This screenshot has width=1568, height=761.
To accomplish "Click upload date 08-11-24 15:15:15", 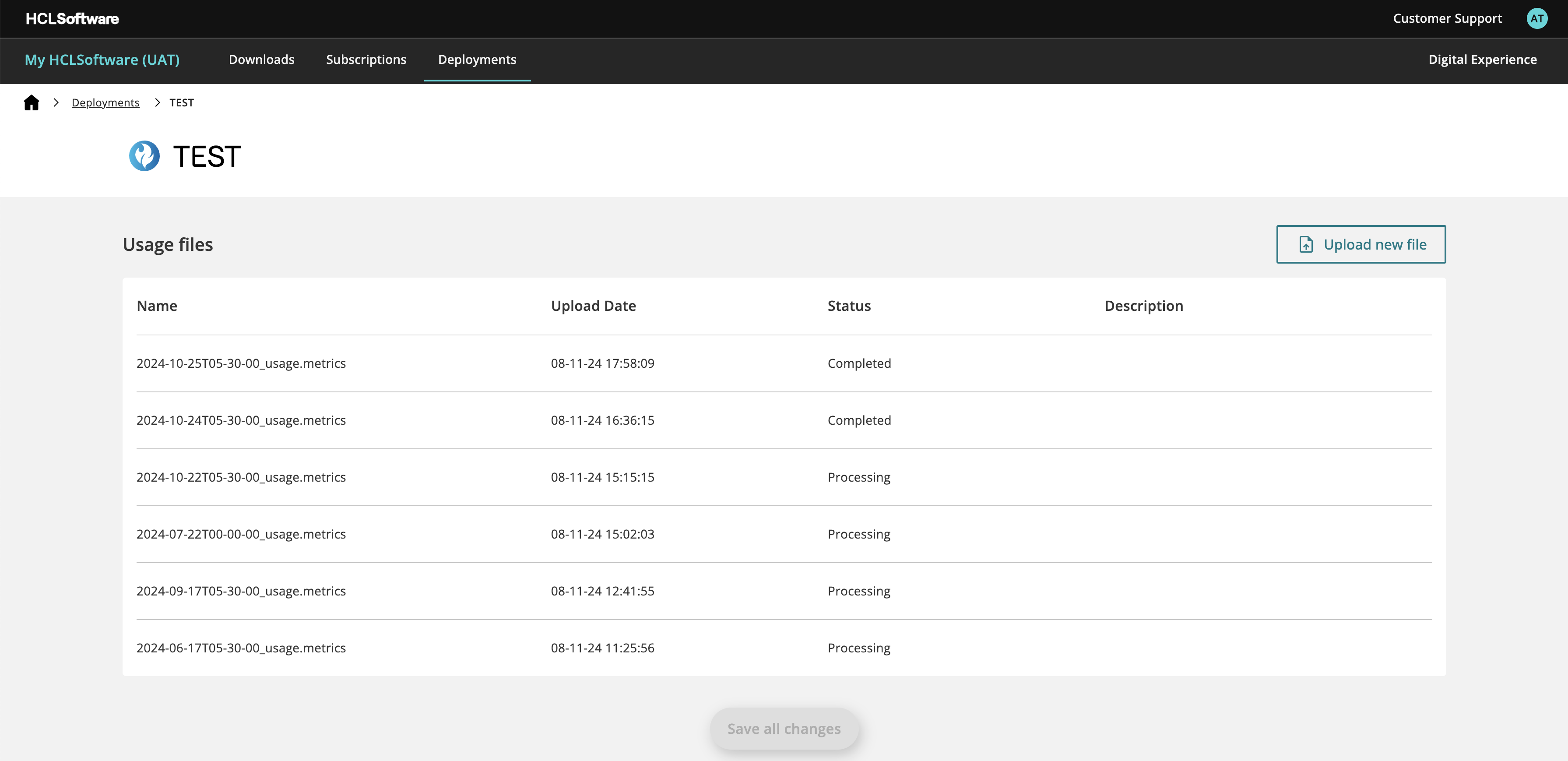I will 603,477.
